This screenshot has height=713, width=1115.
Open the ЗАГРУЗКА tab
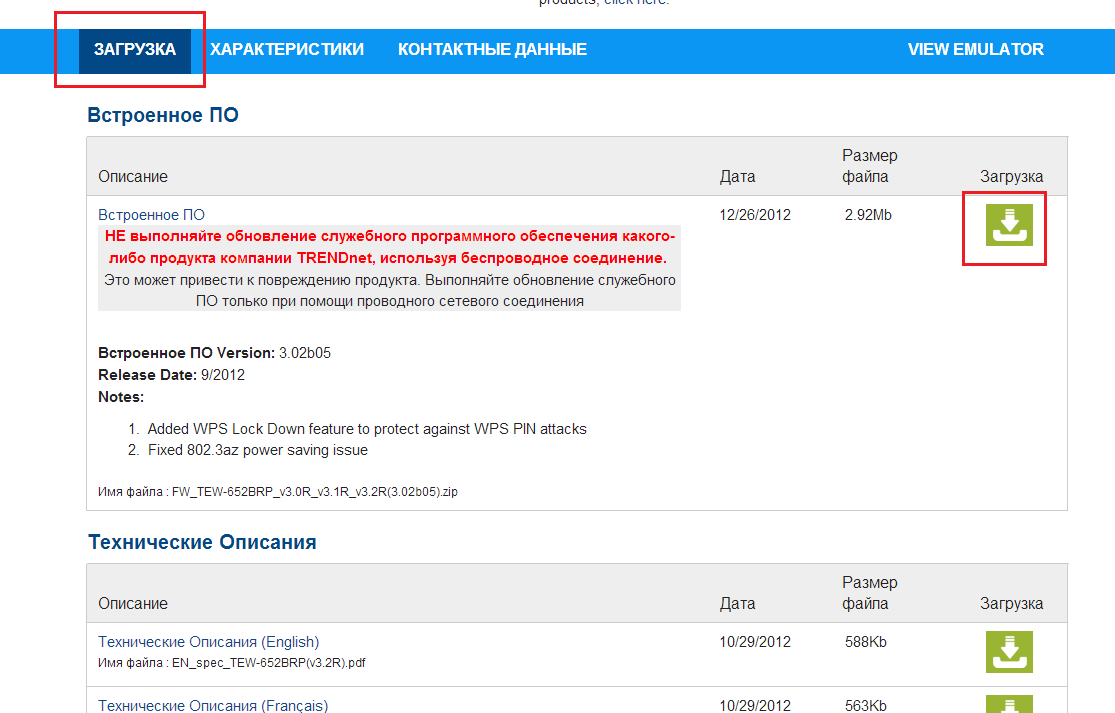tap(135, 50)
